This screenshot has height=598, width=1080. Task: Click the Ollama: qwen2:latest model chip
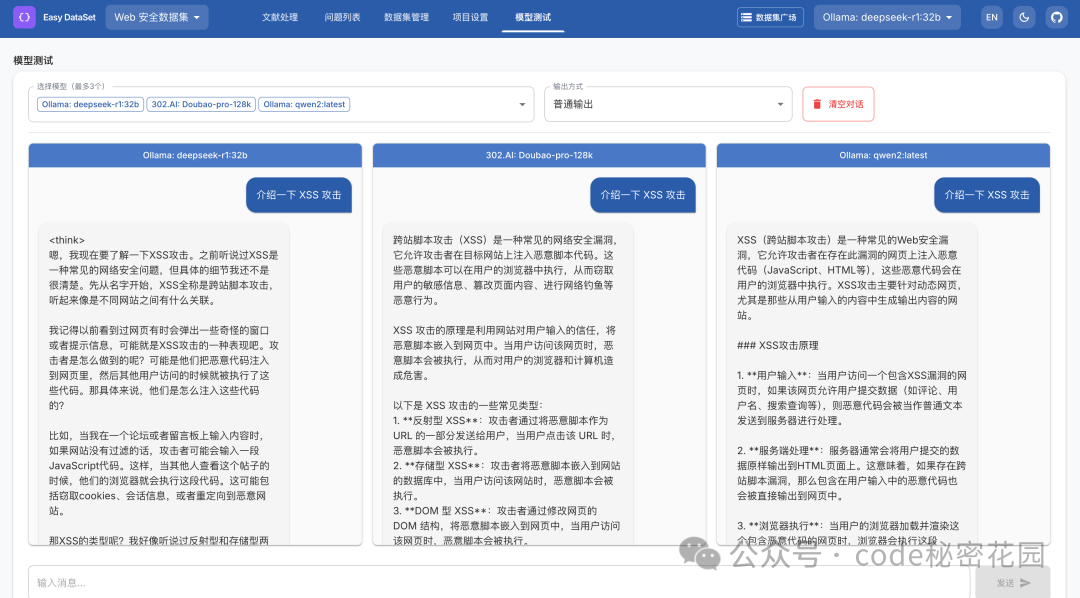click(304, 104)
